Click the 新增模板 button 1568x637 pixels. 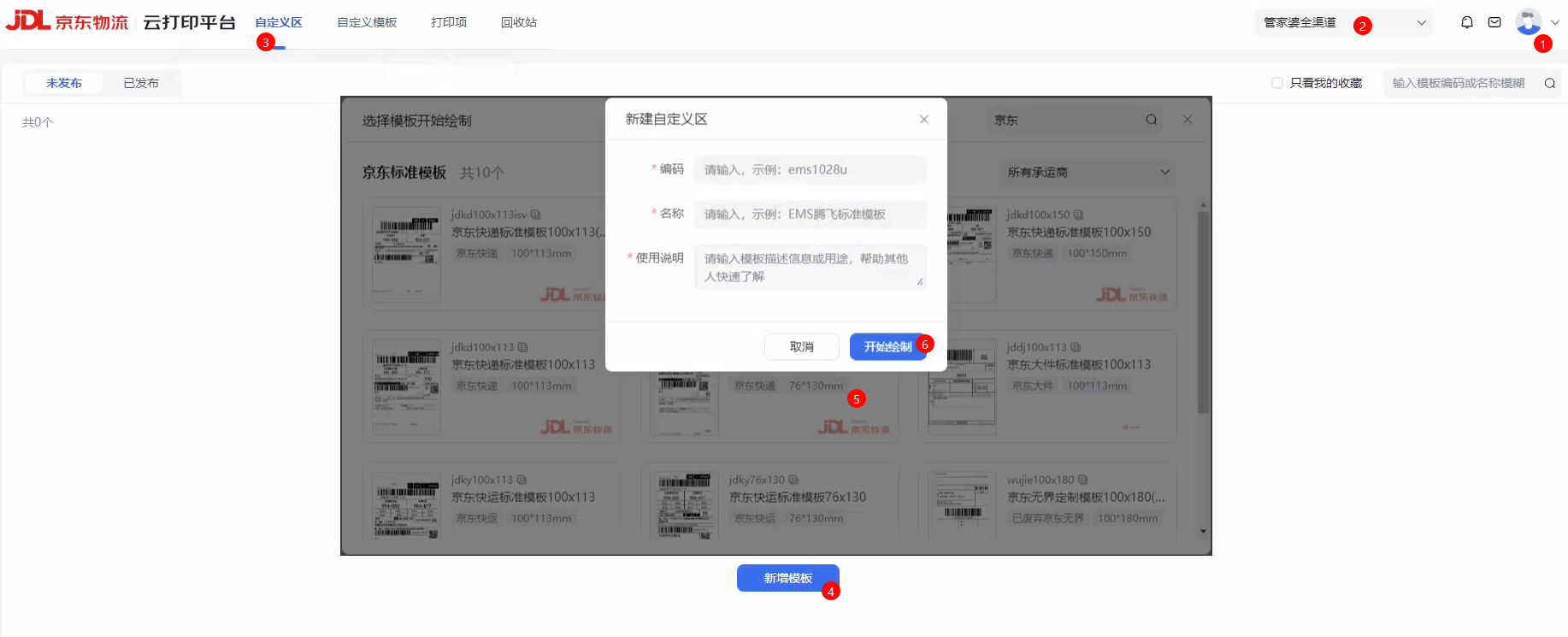click(x=788, y=578)
